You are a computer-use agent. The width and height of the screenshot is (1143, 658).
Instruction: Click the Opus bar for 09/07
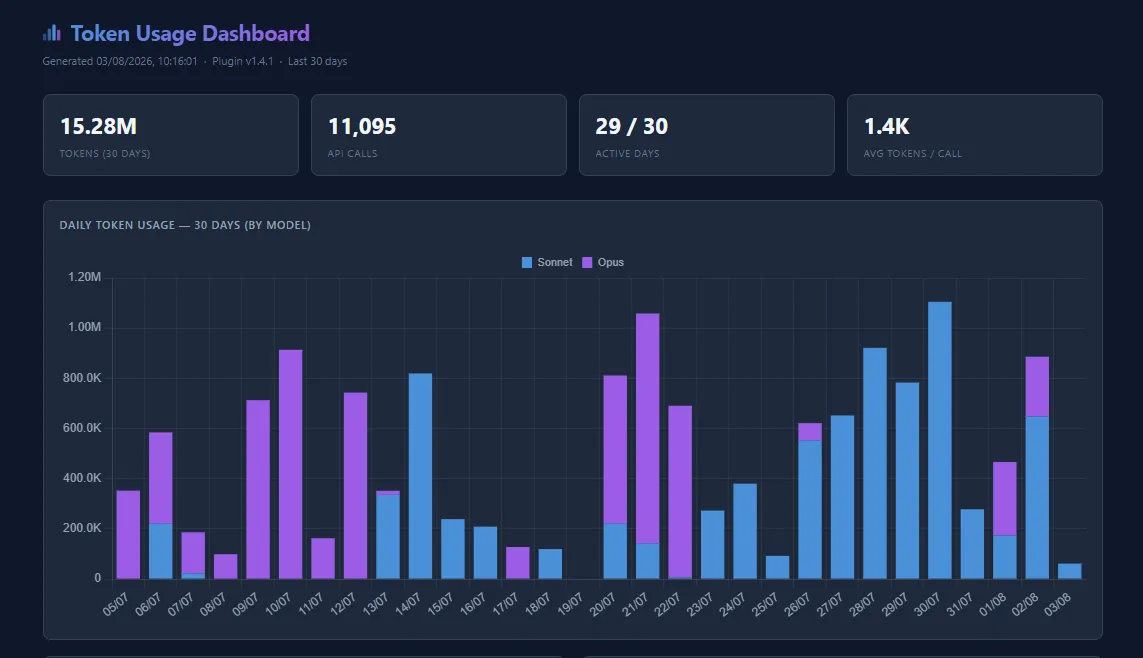(x=258, y=489)
